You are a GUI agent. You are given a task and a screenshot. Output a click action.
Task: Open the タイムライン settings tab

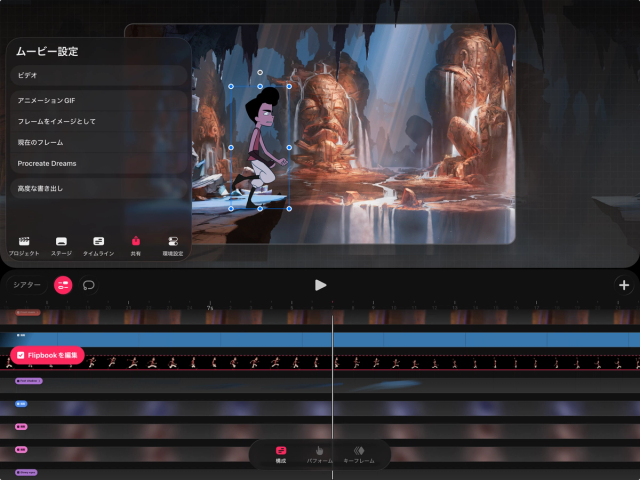click(x=98, y=246)
